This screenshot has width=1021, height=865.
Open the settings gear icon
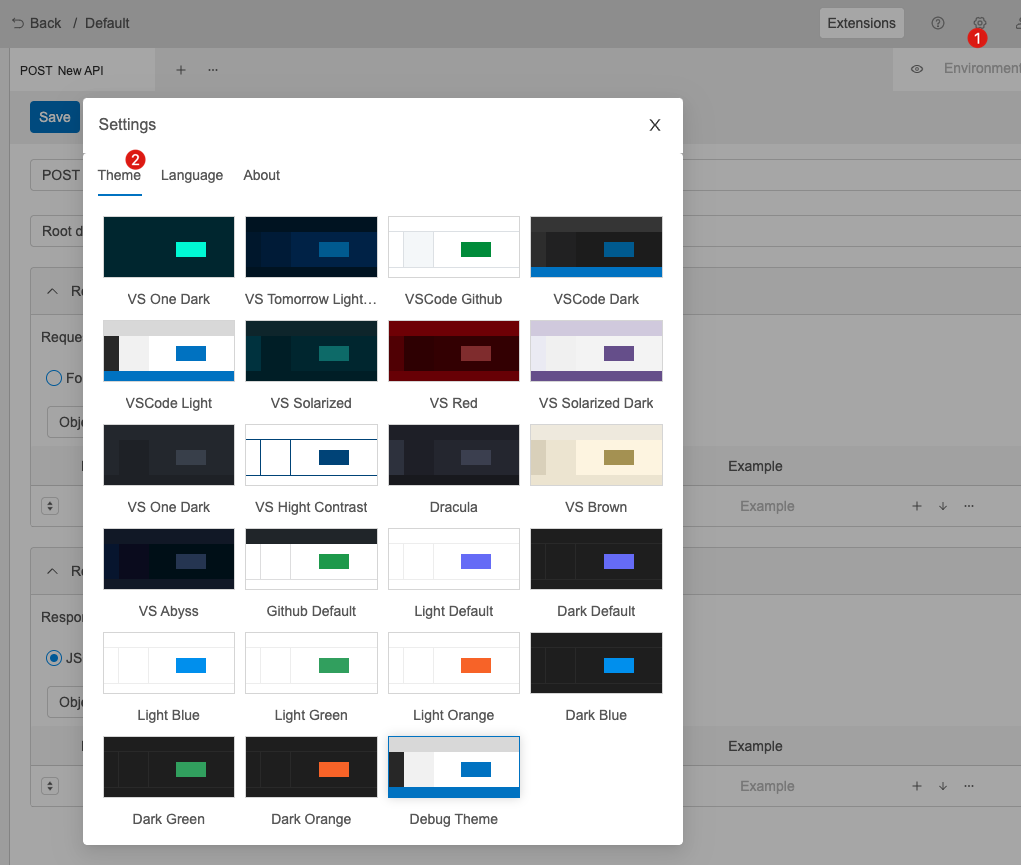(x=979, y=23)
